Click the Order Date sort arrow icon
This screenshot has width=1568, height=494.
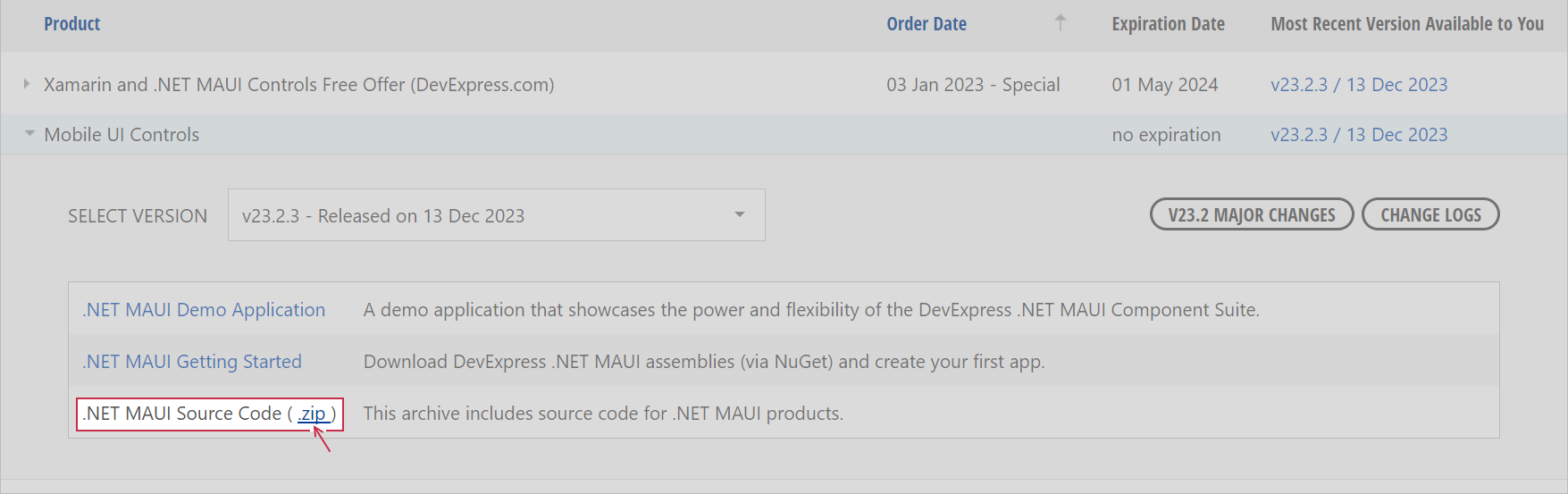tap(1060, 23)
